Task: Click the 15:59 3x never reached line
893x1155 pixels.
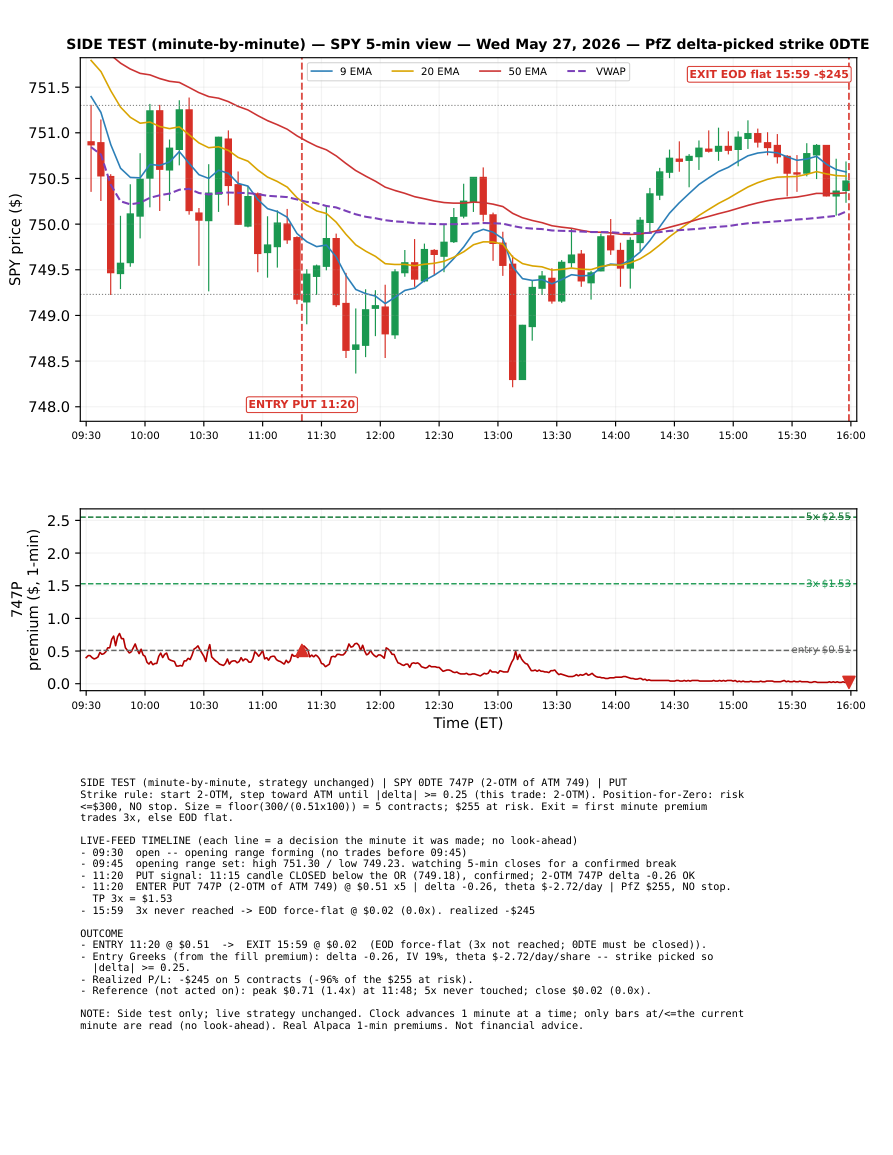Action: [x=308, y=910]
